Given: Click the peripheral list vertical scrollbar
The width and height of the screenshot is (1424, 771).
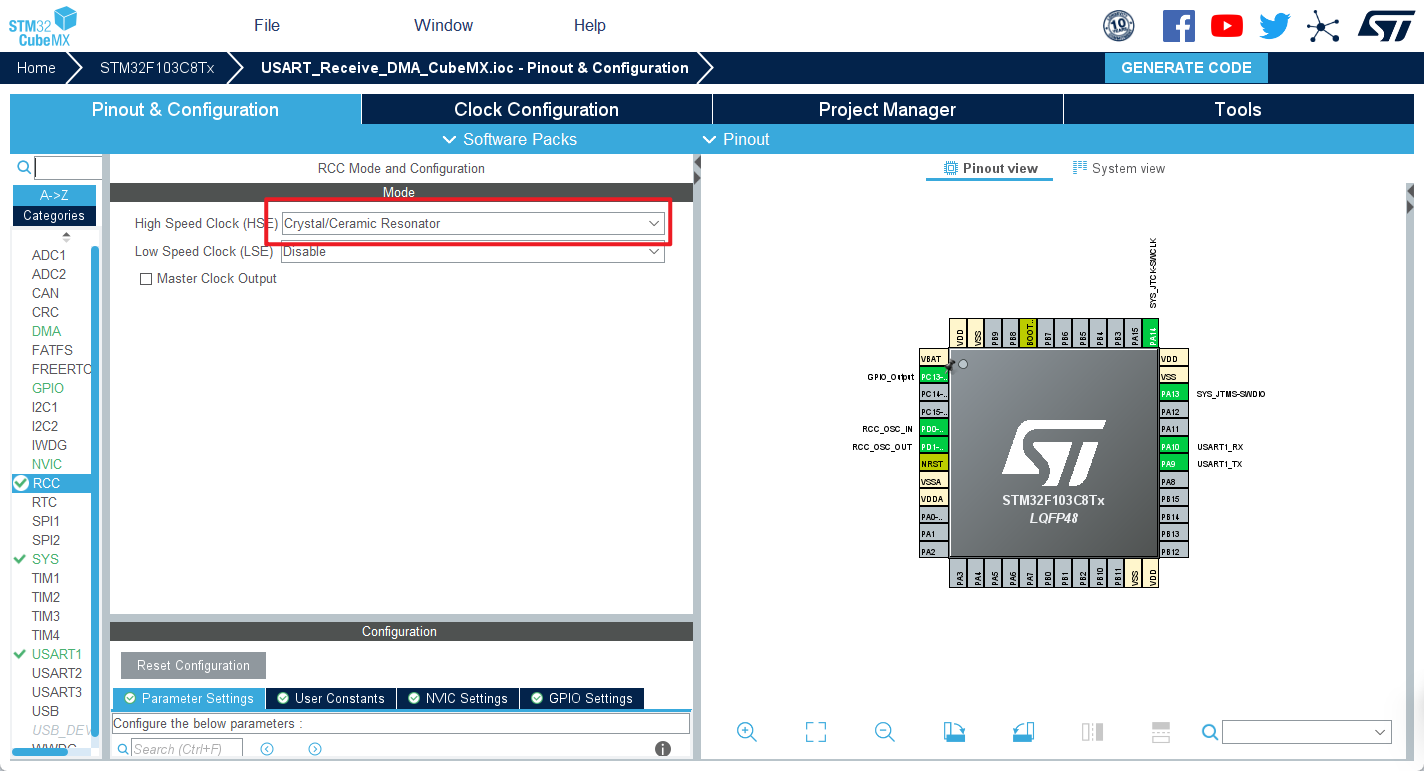Looking at the screenshot, I should [x=95, y=490].
